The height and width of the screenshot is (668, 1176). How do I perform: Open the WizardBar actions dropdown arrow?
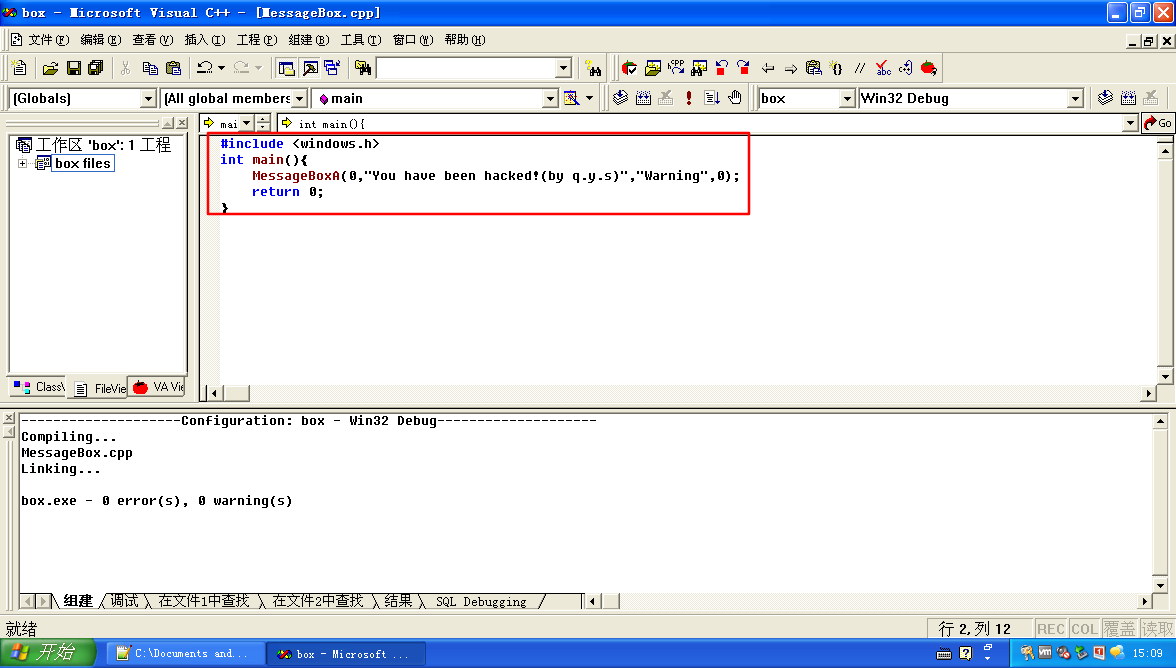click(x=590, y=98)
